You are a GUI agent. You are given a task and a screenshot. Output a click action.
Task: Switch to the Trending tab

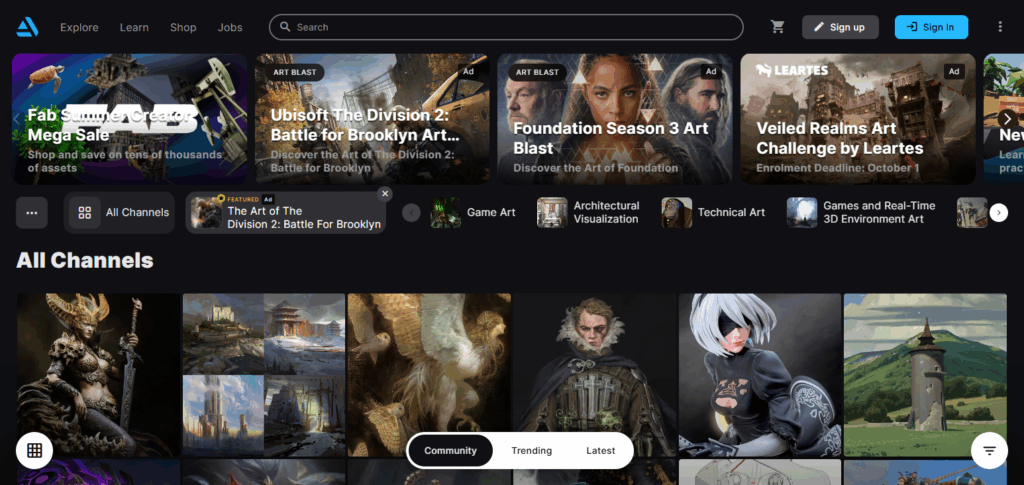(532, 450)
